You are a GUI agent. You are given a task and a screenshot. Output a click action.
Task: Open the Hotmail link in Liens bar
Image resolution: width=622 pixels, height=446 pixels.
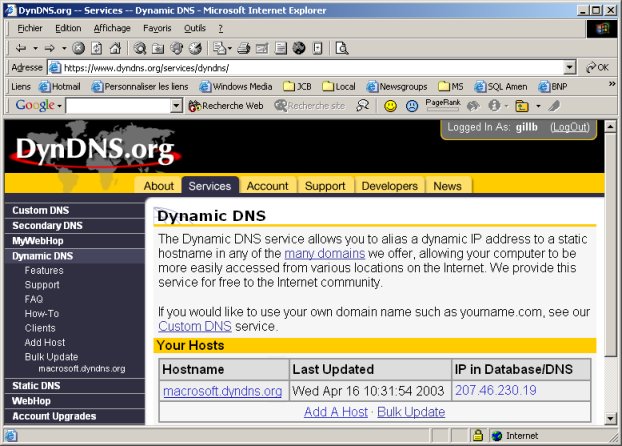pos(60,87)
